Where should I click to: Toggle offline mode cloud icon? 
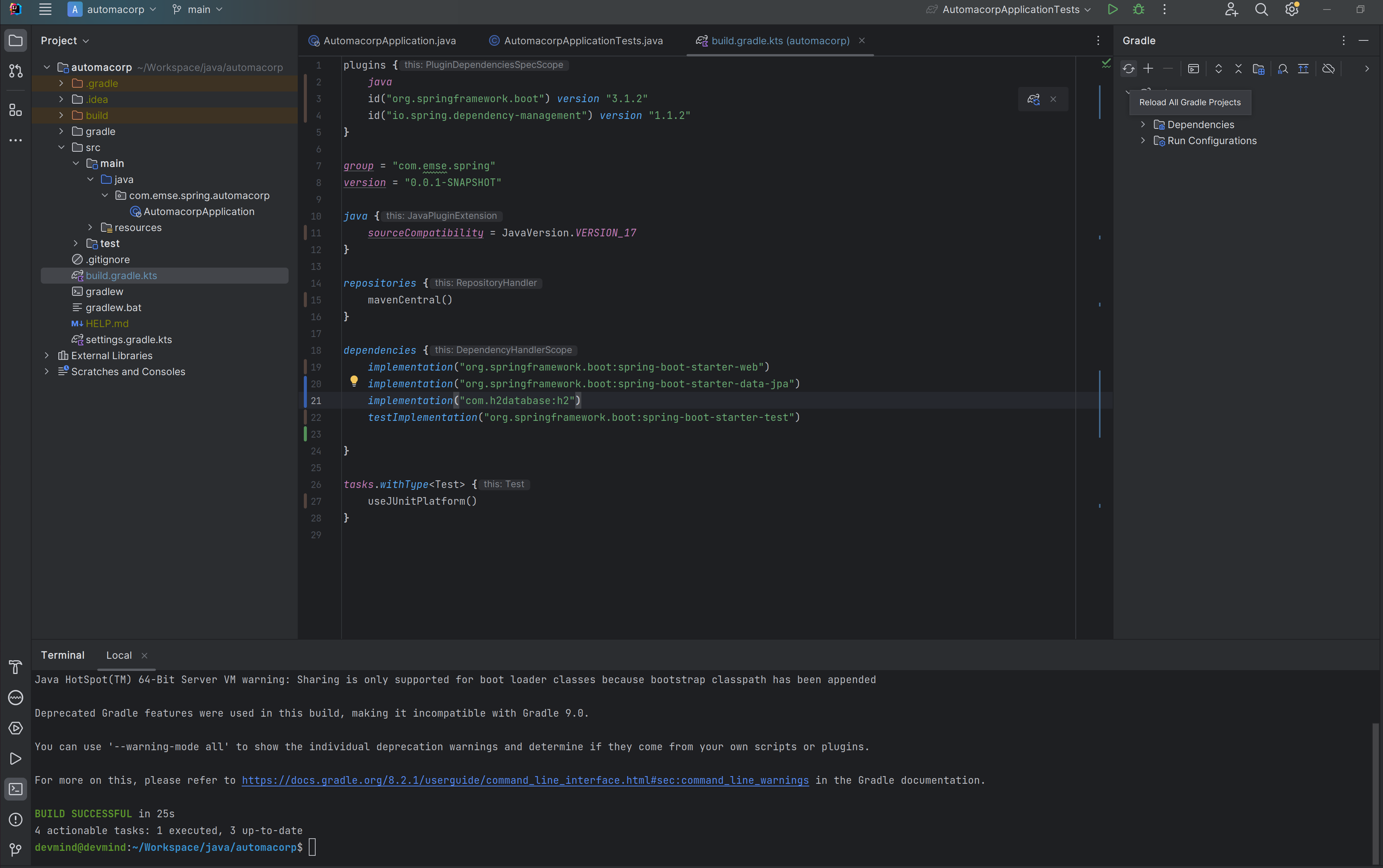point(1328,69)
